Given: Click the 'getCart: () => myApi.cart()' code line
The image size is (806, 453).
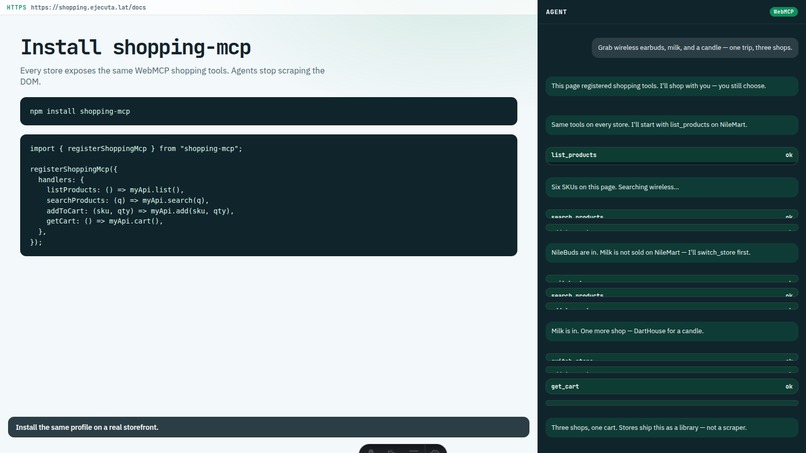Looking at the screenshot, I should (x=104, y=221).
